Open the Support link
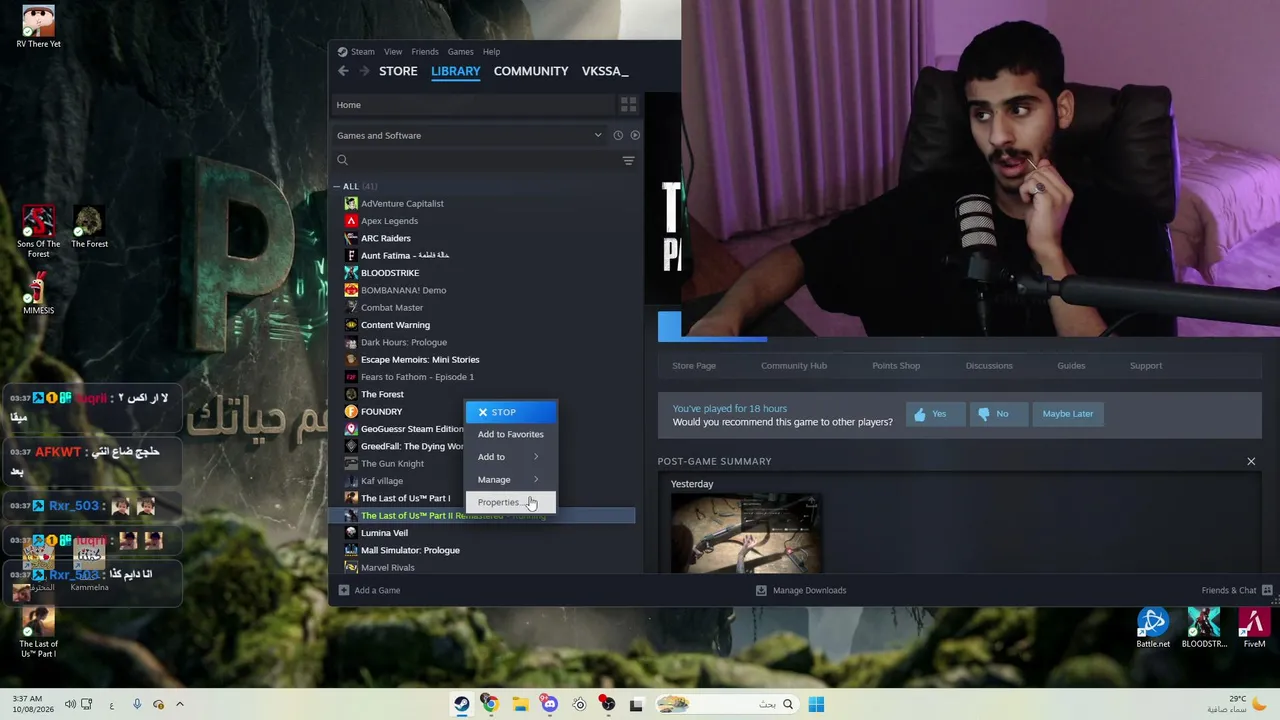1280x720 pixels. coord(1146,366)
